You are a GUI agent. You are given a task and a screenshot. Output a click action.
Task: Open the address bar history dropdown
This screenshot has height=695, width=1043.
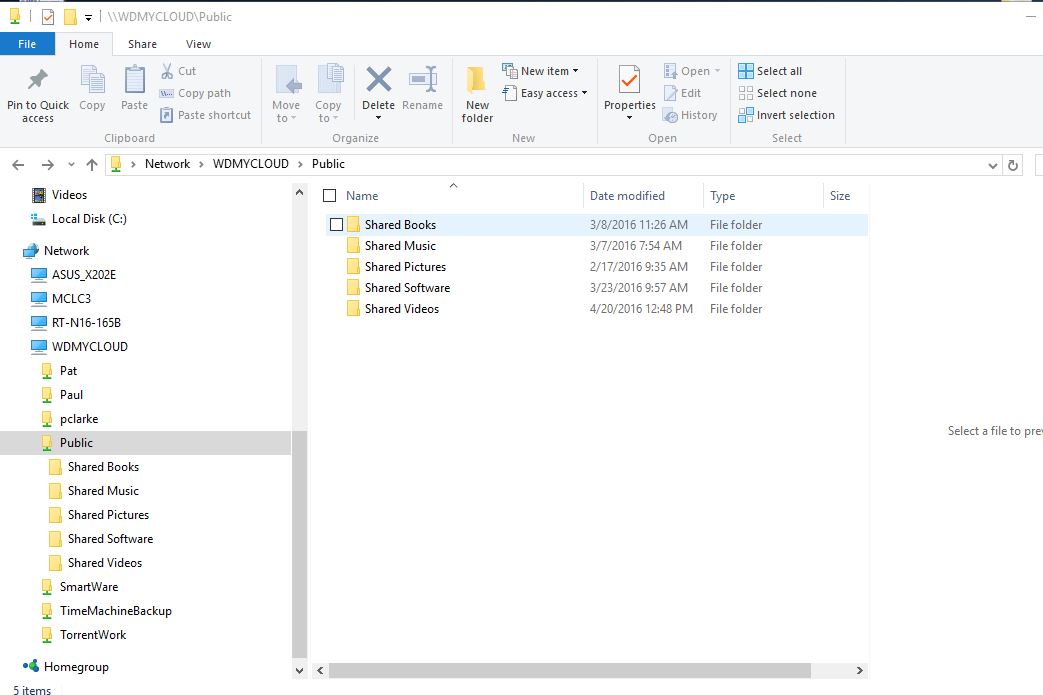992,165
